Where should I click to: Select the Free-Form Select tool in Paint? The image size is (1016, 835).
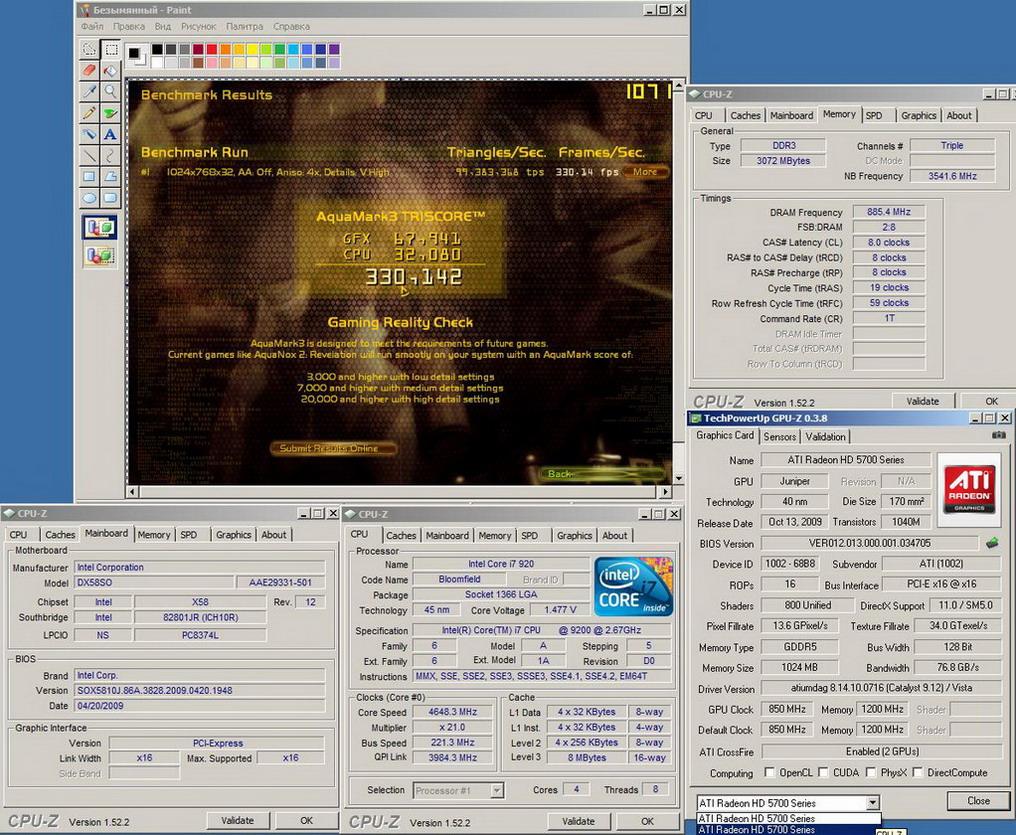[x=89, y=49]
